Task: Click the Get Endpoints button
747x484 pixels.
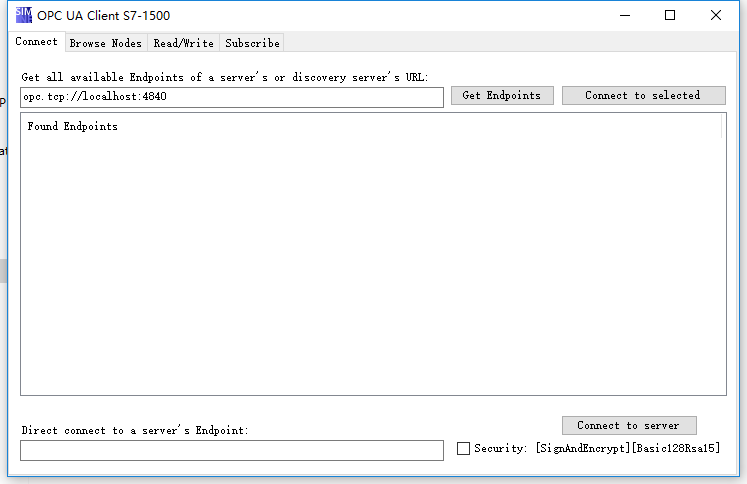Action: pyautogui.click(x=502, y=95)
